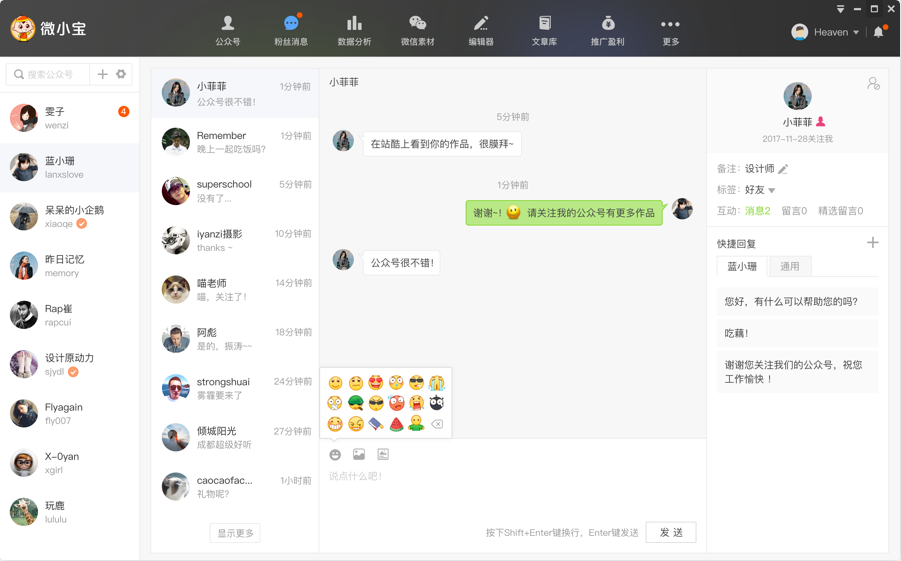
Task: Use quick reply 谢谢您关注我们的公众号
Action: coord(798,371)
